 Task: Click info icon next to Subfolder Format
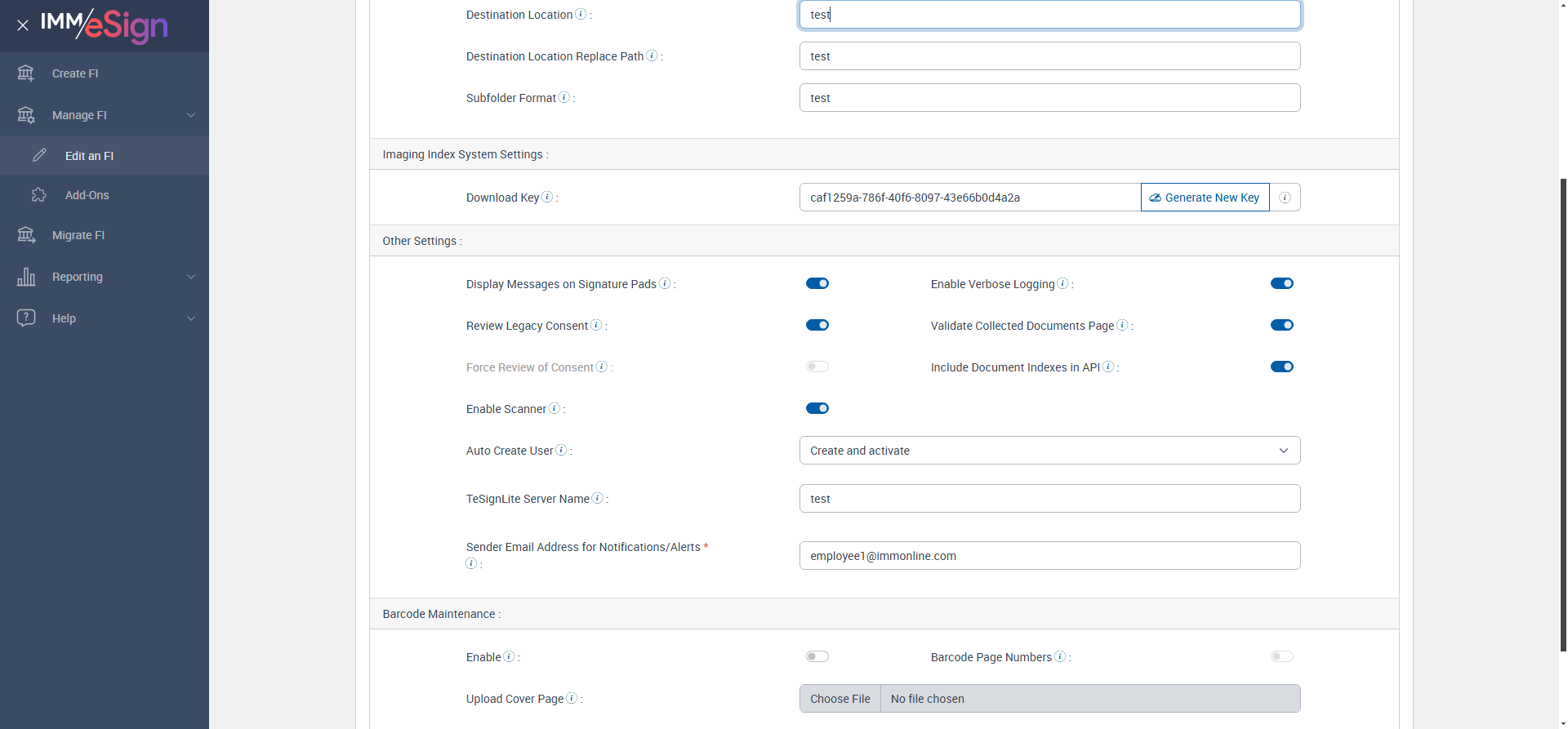(563, 97)
